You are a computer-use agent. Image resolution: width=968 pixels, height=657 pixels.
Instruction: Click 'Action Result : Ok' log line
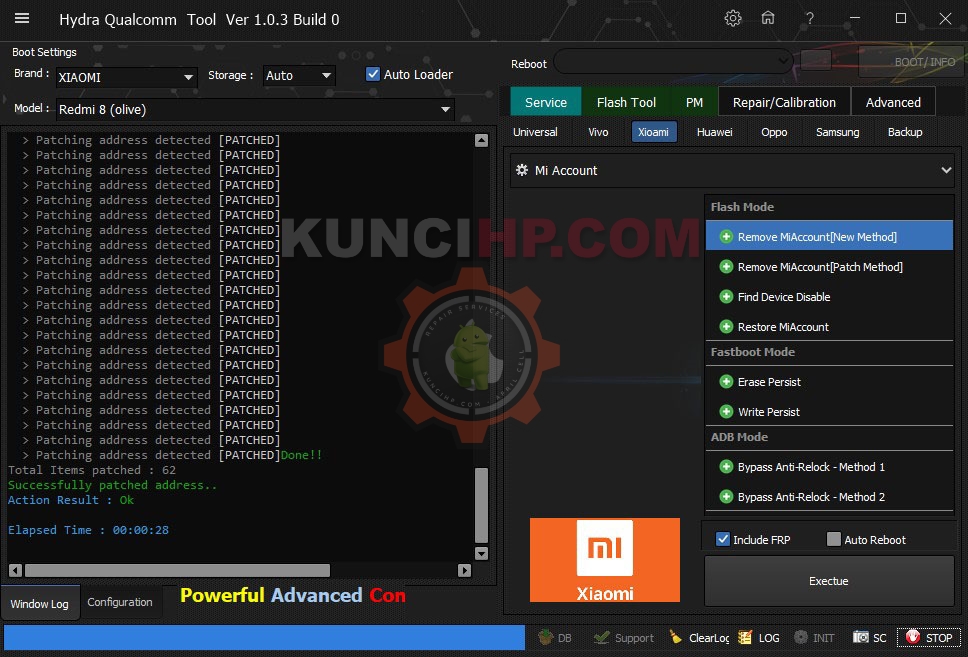point(71,500)
